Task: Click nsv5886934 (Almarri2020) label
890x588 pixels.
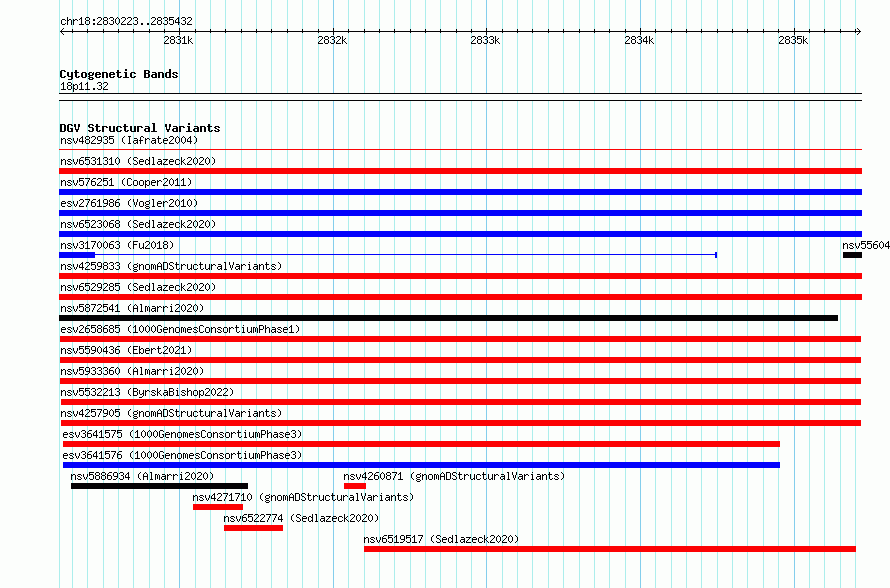Action: point(142,476)
